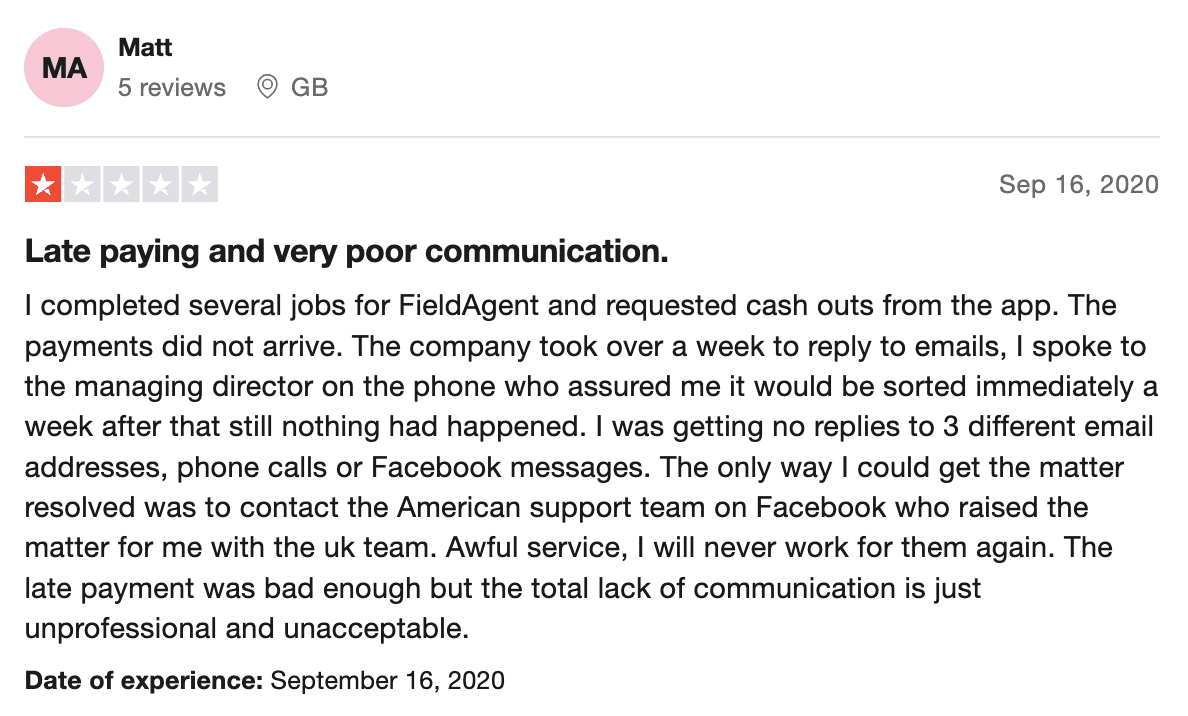Click the Date of experience label

coord(144,680)
